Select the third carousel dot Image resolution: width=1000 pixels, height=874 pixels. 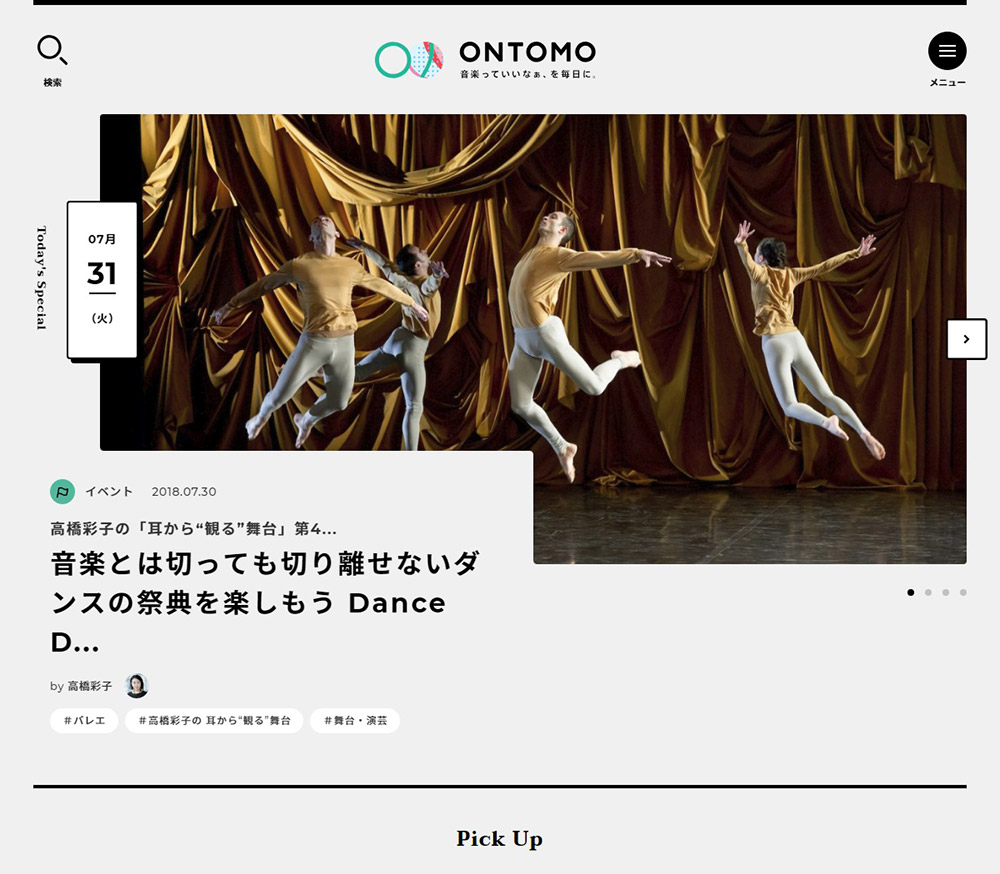(945, 592)
